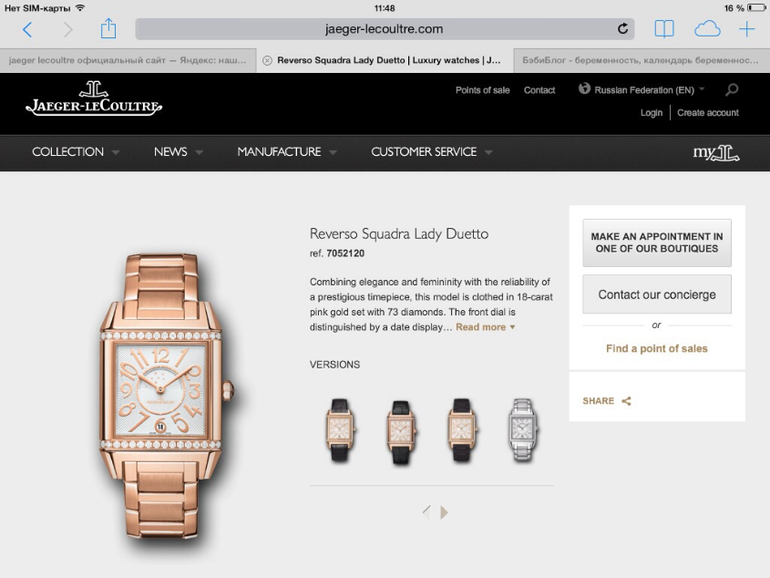This screenshot has width=770, height=578.
Task: Click Make an appointment in boutiques button
Action: click(x=657, y=243)
